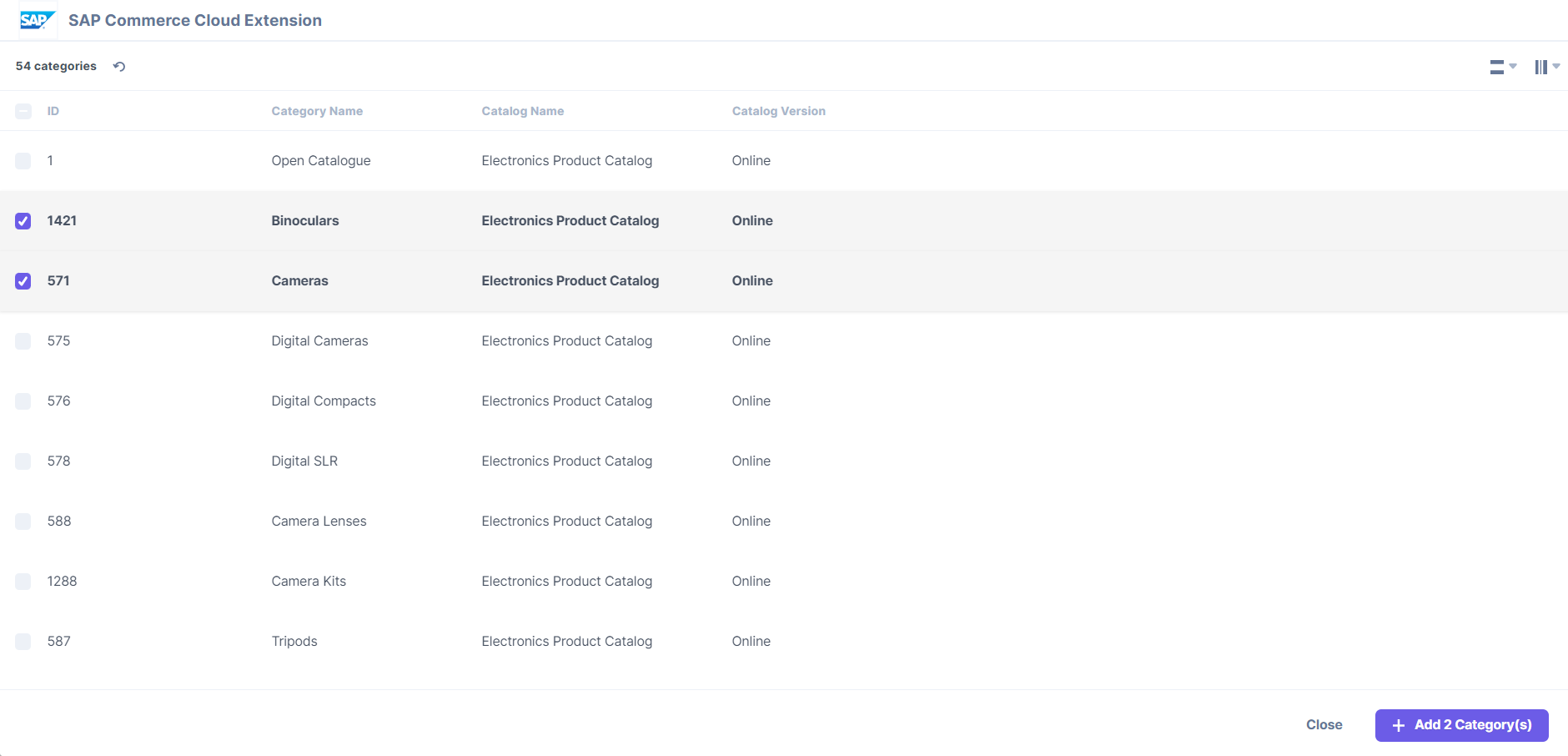
Task: Check the Open Catalogue row checkbox
Action: coord(23,161)
